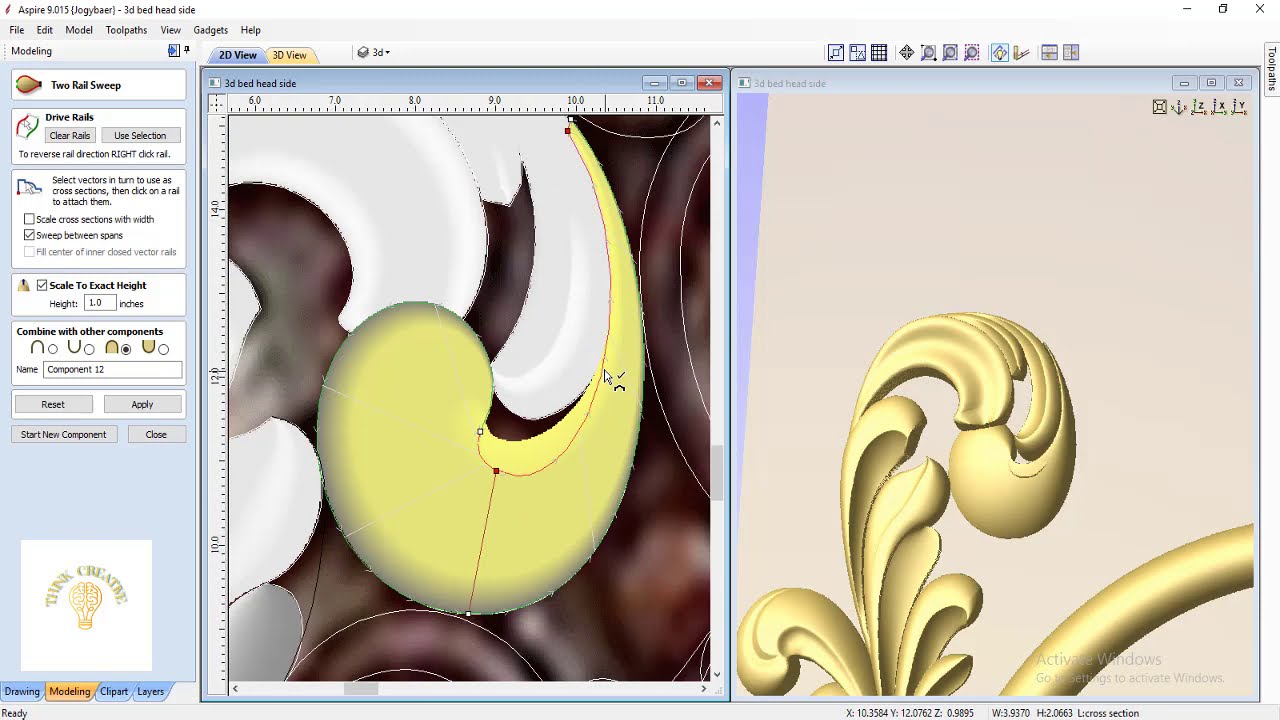Click the 2D view horizontal scrollbar thumb
Image resolution: width=1280 pixels, height=720 pixels.
pos(362,688)
